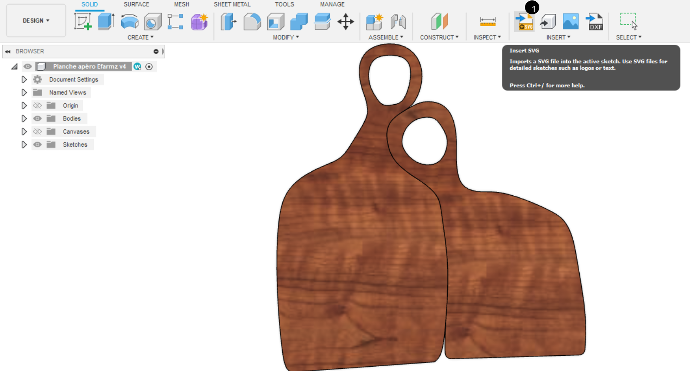Open the INSPECT dropdown menu

click(x=487, y=37)
